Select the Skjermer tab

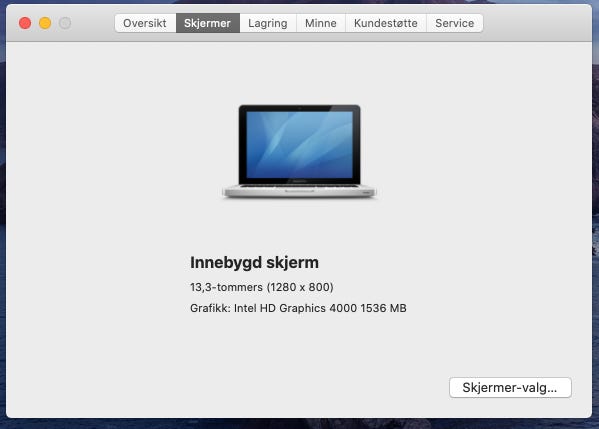coord(208,23)
